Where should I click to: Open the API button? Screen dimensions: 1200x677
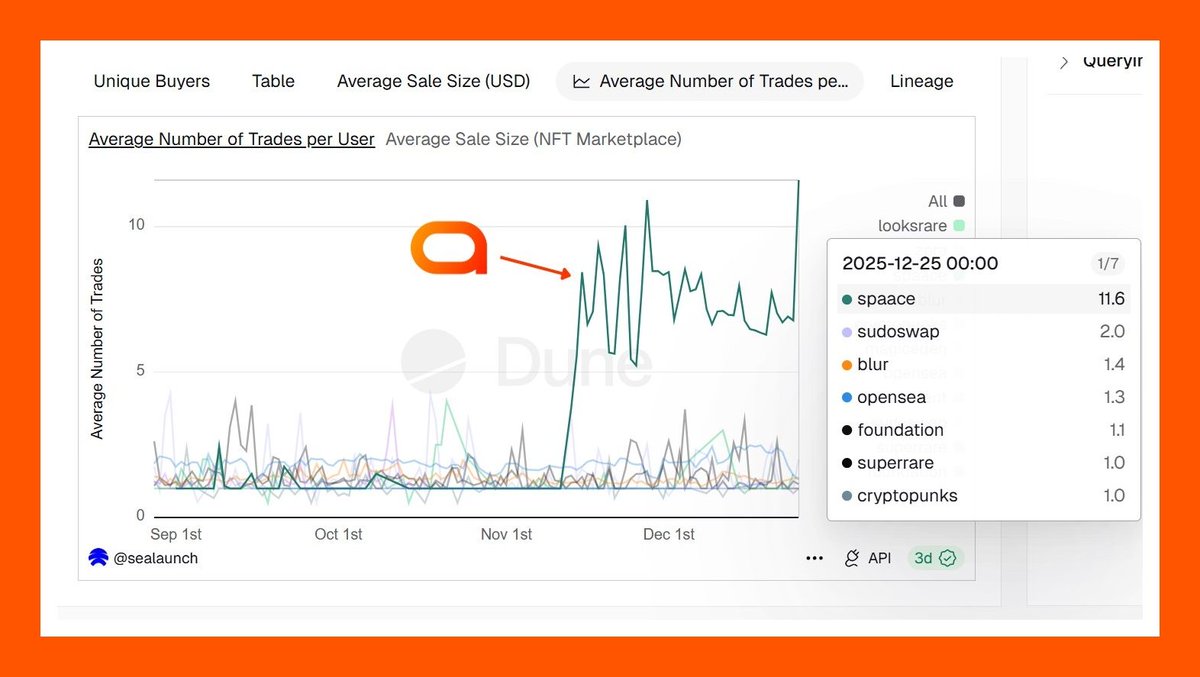[x=868, y=558]
